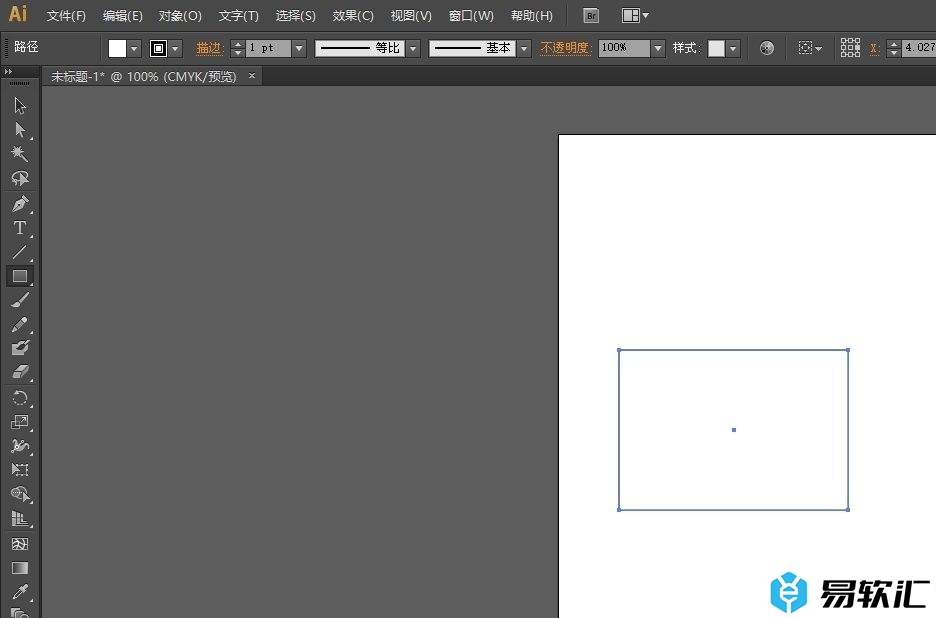Select the Mesh tool
The image size is (936, 618).
tap(20, 544)
